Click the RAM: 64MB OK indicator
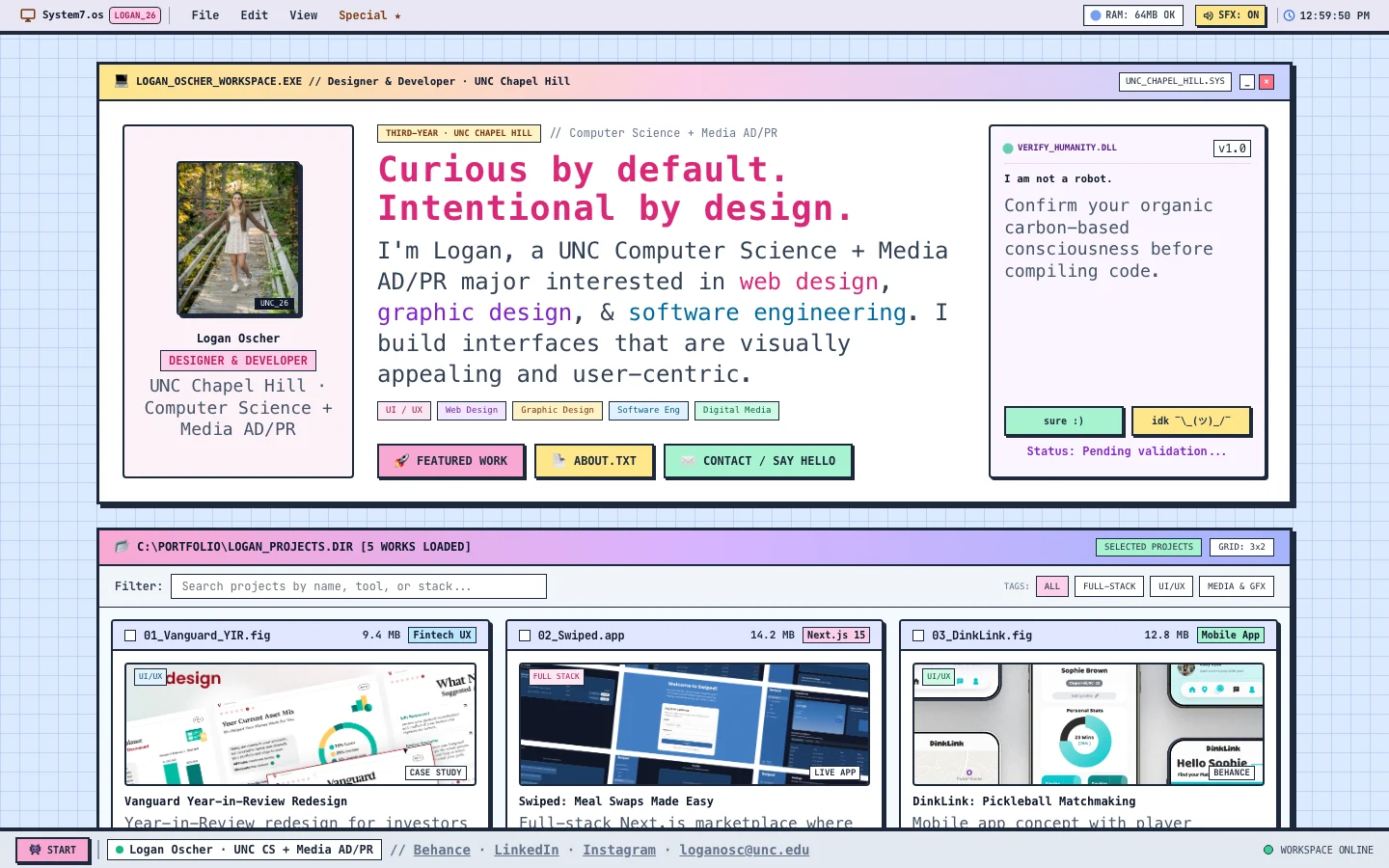 tap(1132, 15)
